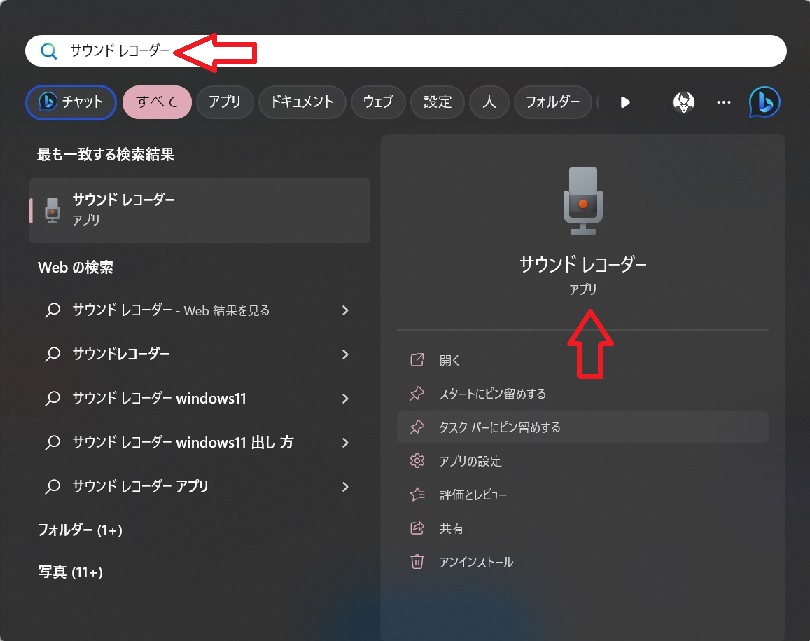Click the share icon beside 共有
Screen dimensions: 810x641
[417, 528]
